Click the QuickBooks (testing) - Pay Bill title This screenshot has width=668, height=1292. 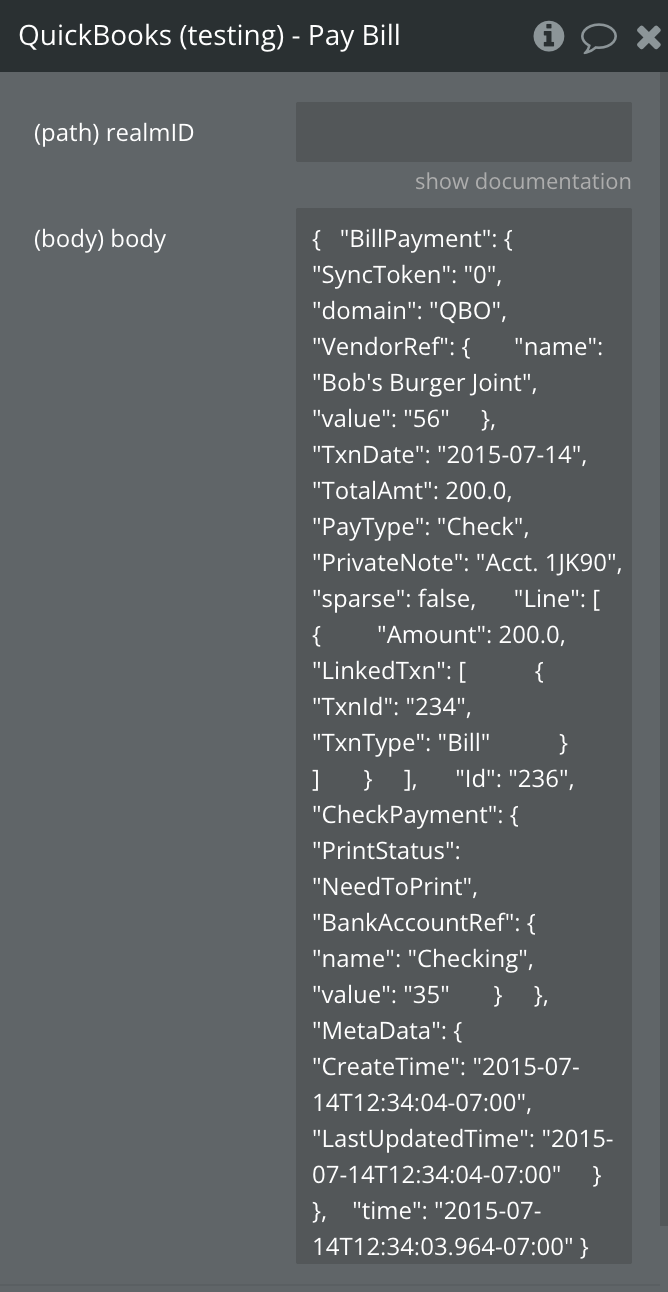(x=209, y=36)
